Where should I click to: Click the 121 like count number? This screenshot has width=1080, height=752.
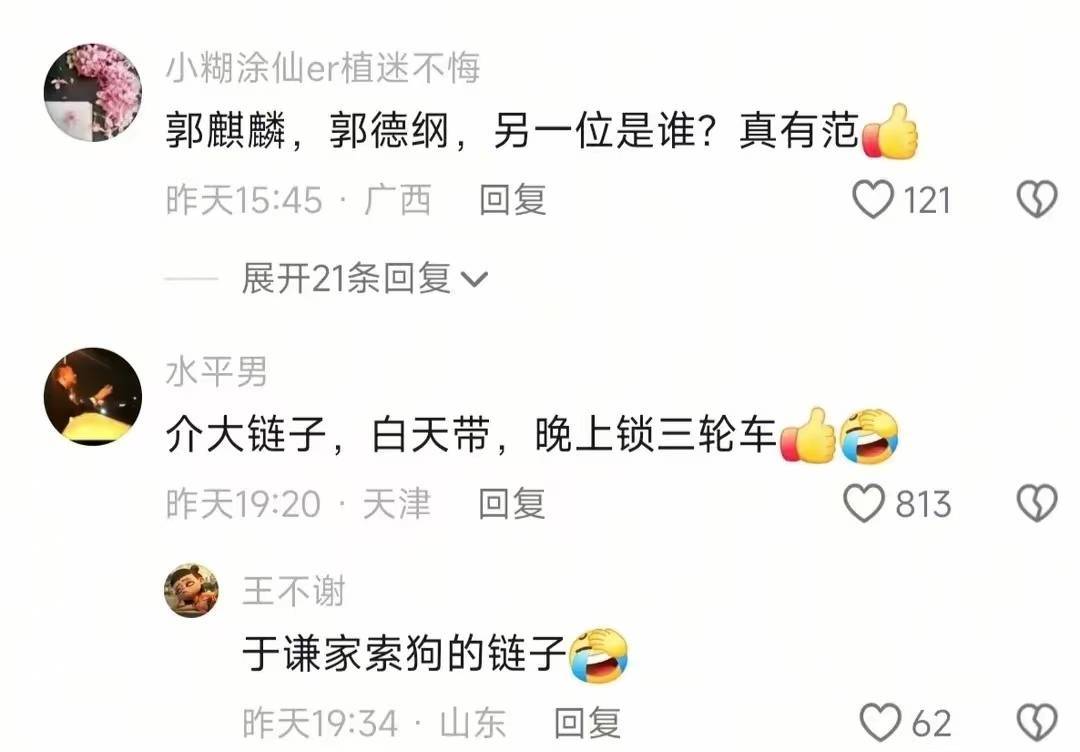point(926,200)
